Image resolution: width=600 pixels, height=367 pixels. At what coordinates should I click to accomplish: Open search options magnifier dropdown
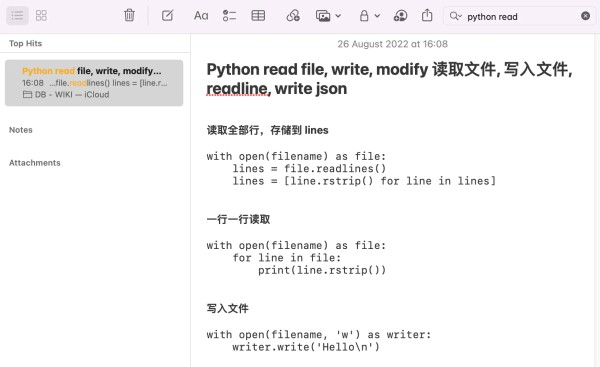coord(456,16)
